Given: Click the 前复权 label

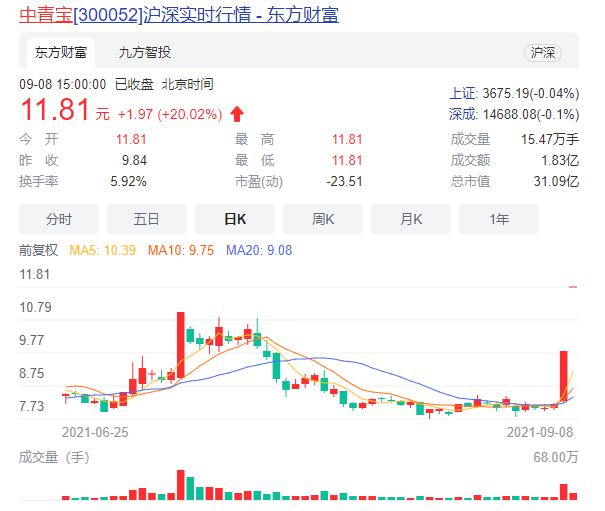Looking at the screenshot, I should pos(38,250).
